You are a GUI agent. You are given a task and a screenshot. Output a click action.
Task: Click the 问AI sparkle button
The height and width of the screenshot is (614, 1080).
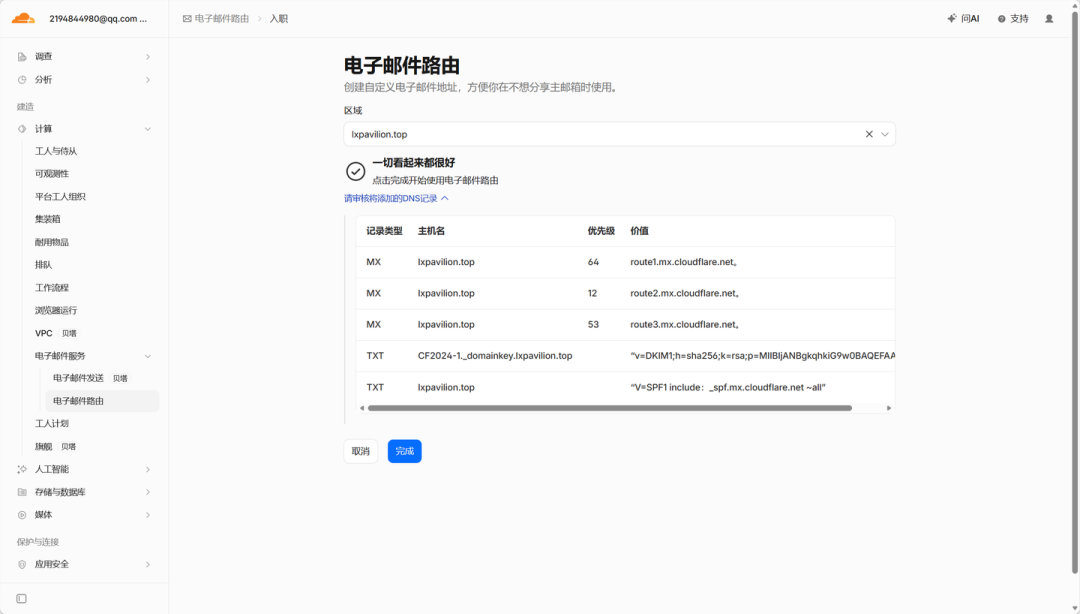point(963,19)
